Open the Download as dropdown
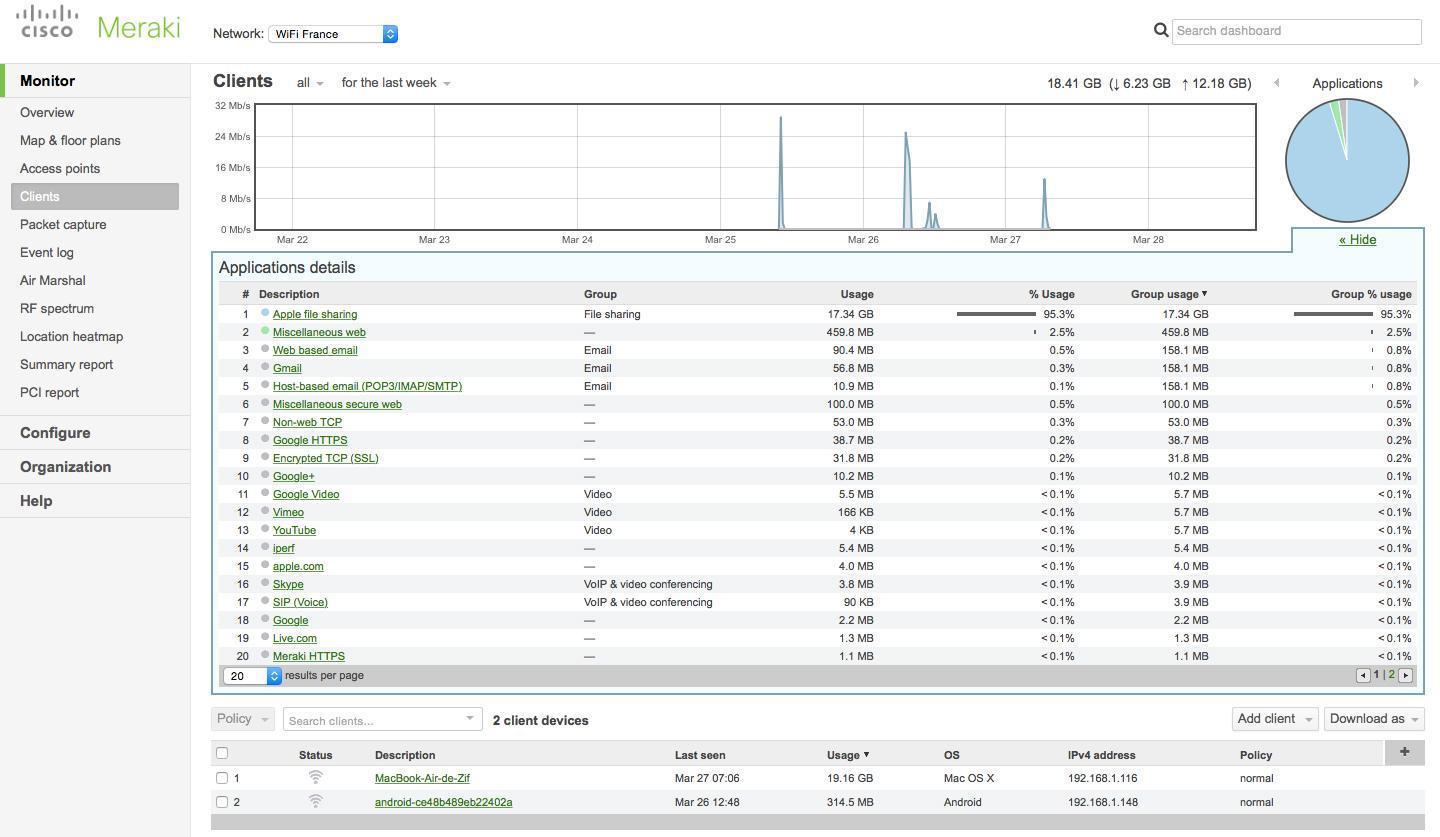This screenshot has height=837, width=1440. tap(1374, 719)
